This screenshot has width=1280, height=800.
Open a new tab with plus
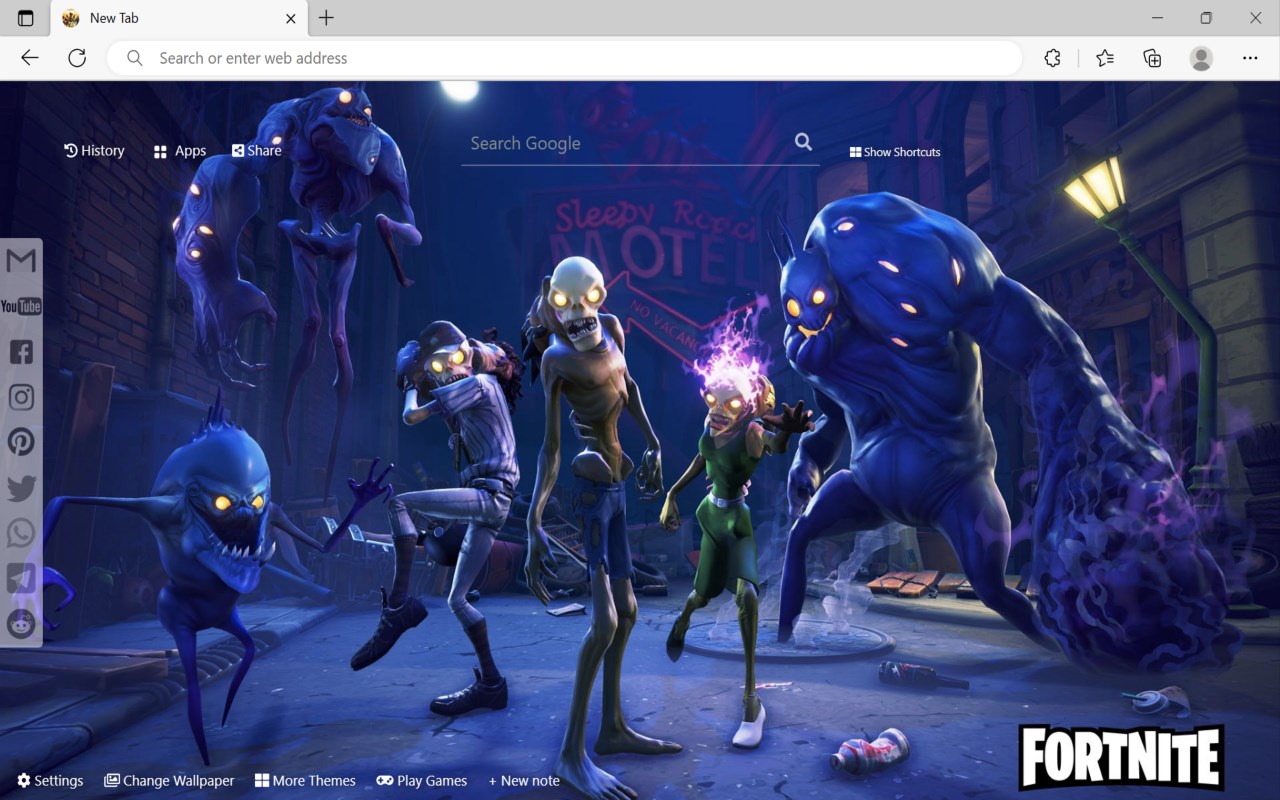point(326,18)
